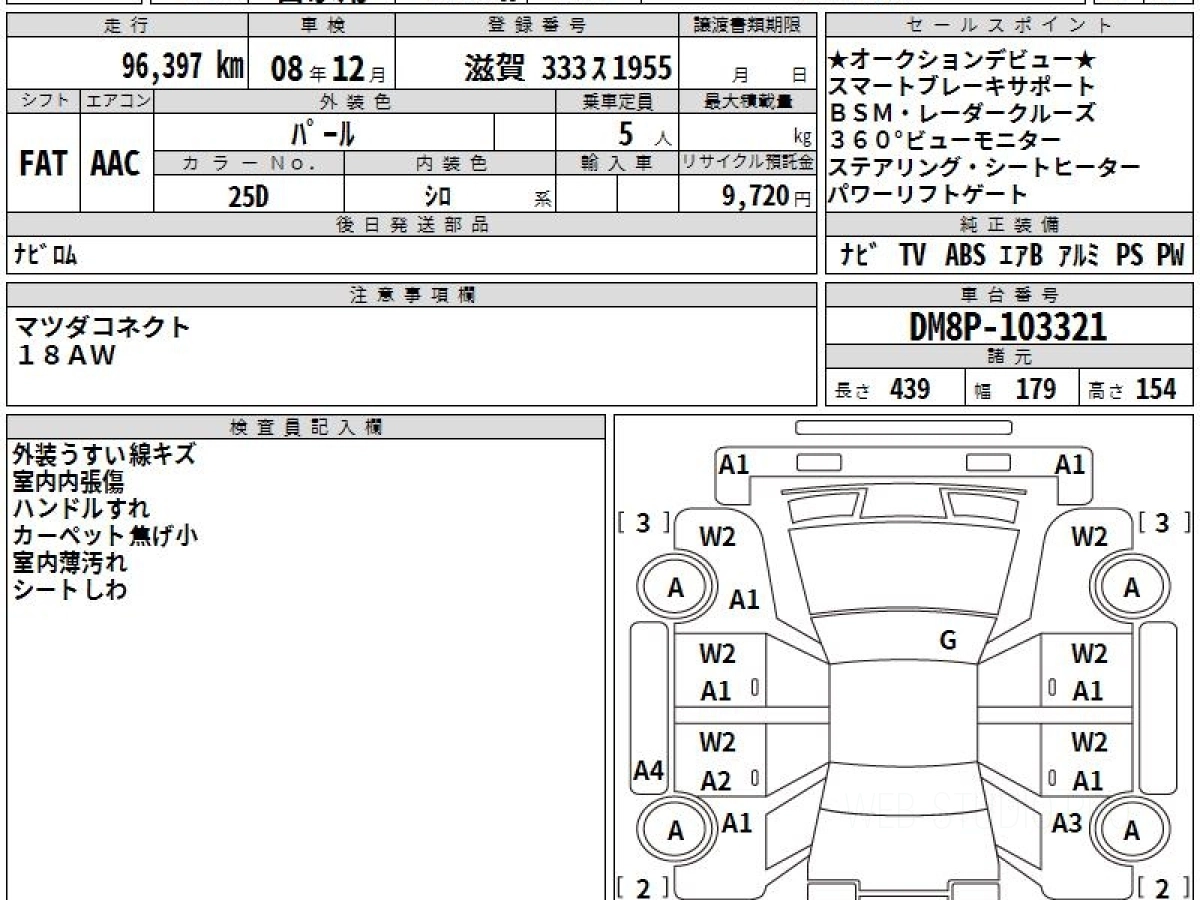Viewport: 1200px width, 900px height.
Task: Select inspector note 室内薄汚れ
Action: pyautogui.click(x=69, y=562)
